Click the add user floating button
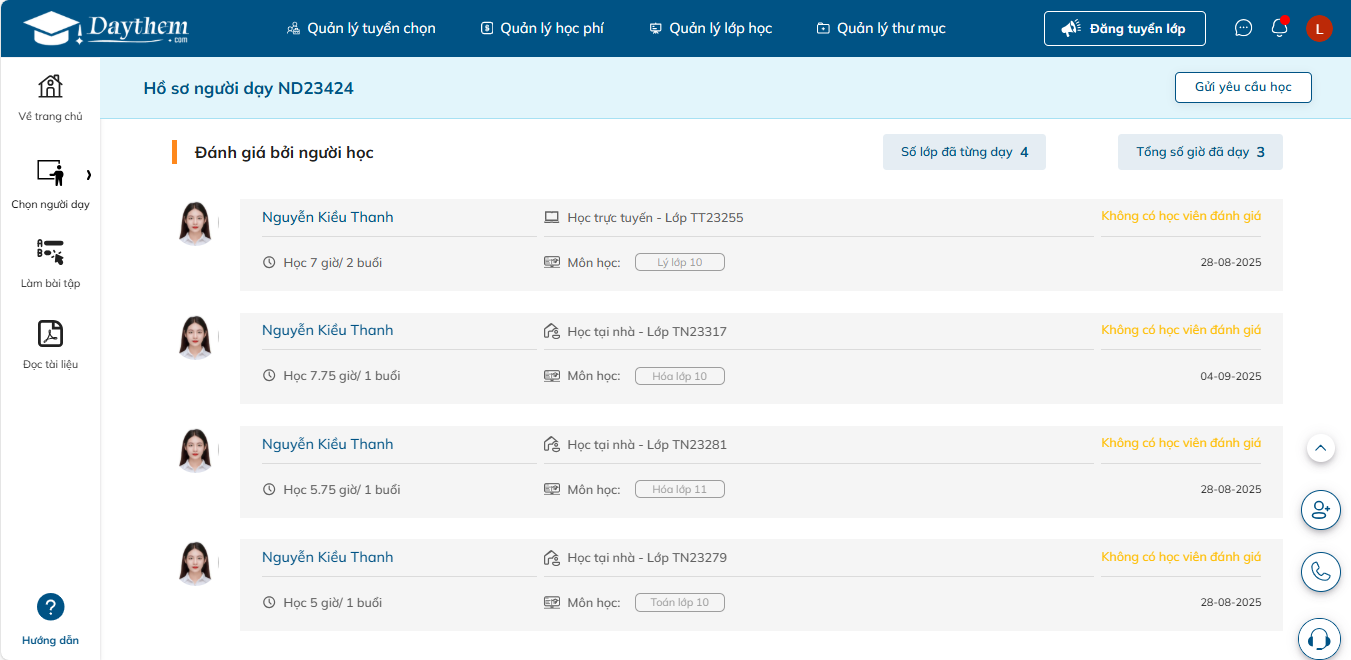Image resolution: width=1351 pixels, height=660 pixels. (x=1320, y=509)
